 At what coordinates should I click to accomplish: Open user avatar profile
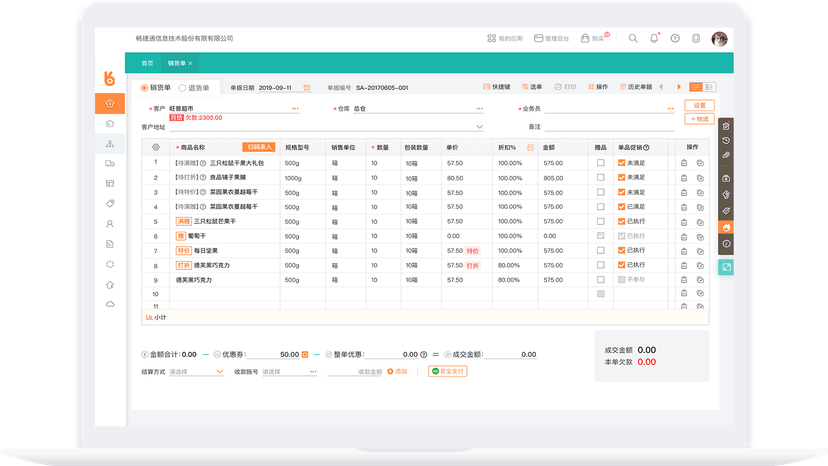[x=719, y=39]
